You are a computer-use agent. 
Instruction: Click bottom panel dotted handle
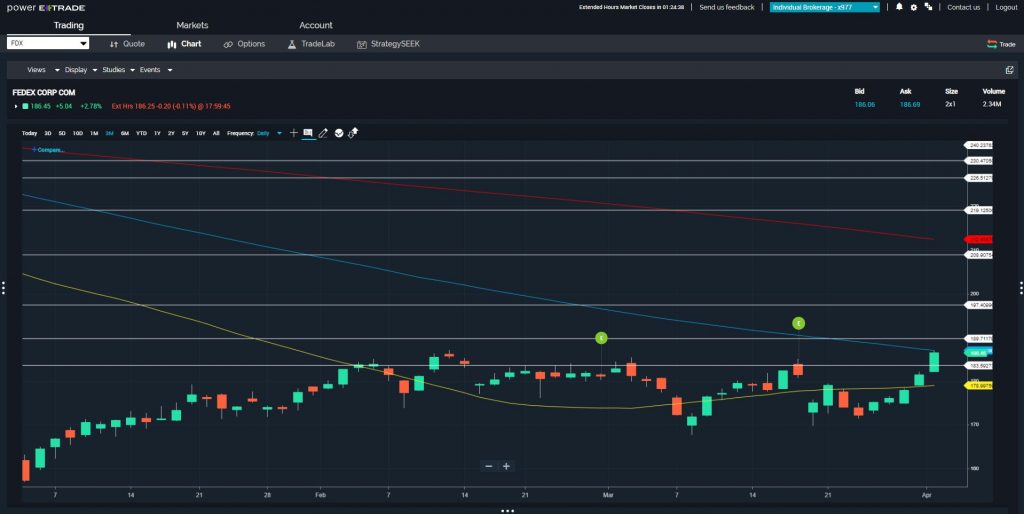(507, 511)
